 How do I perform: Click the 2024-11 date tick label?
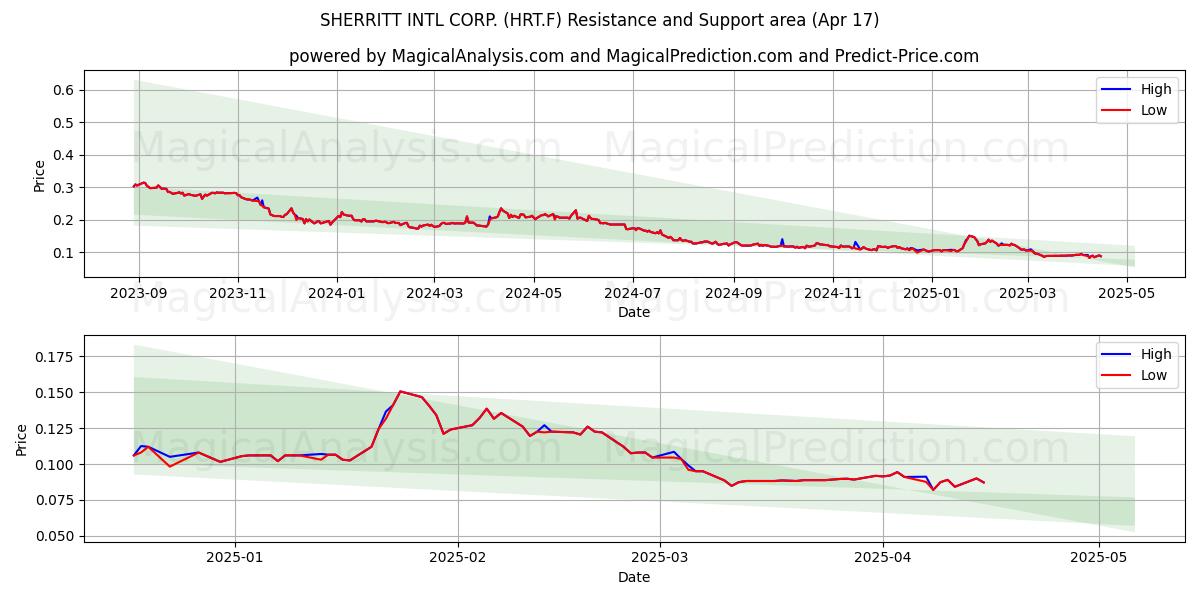pyautogui.click(x=832, y=293)
